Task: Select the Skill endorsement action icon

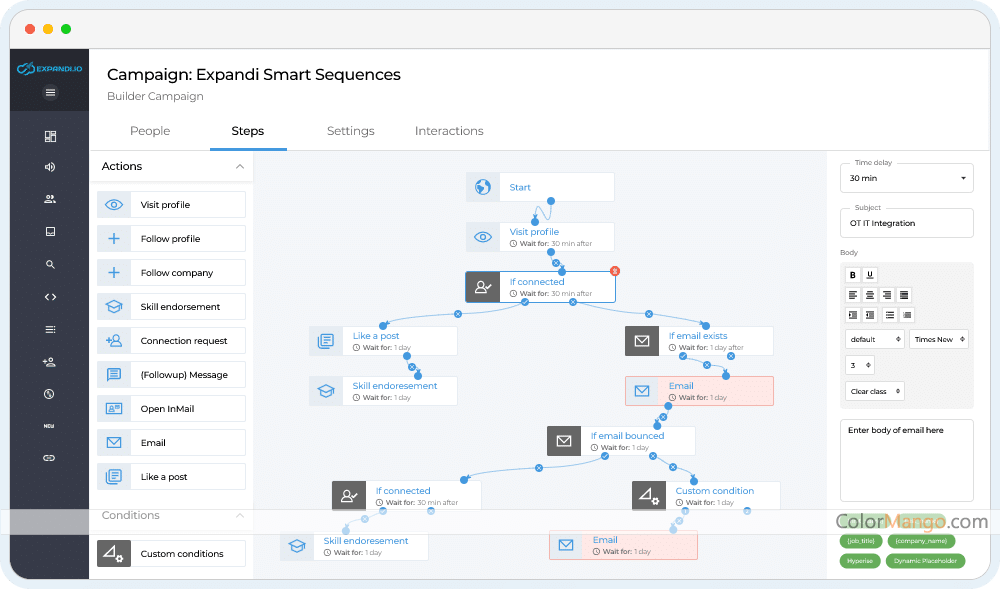Action: coord(114,307)
